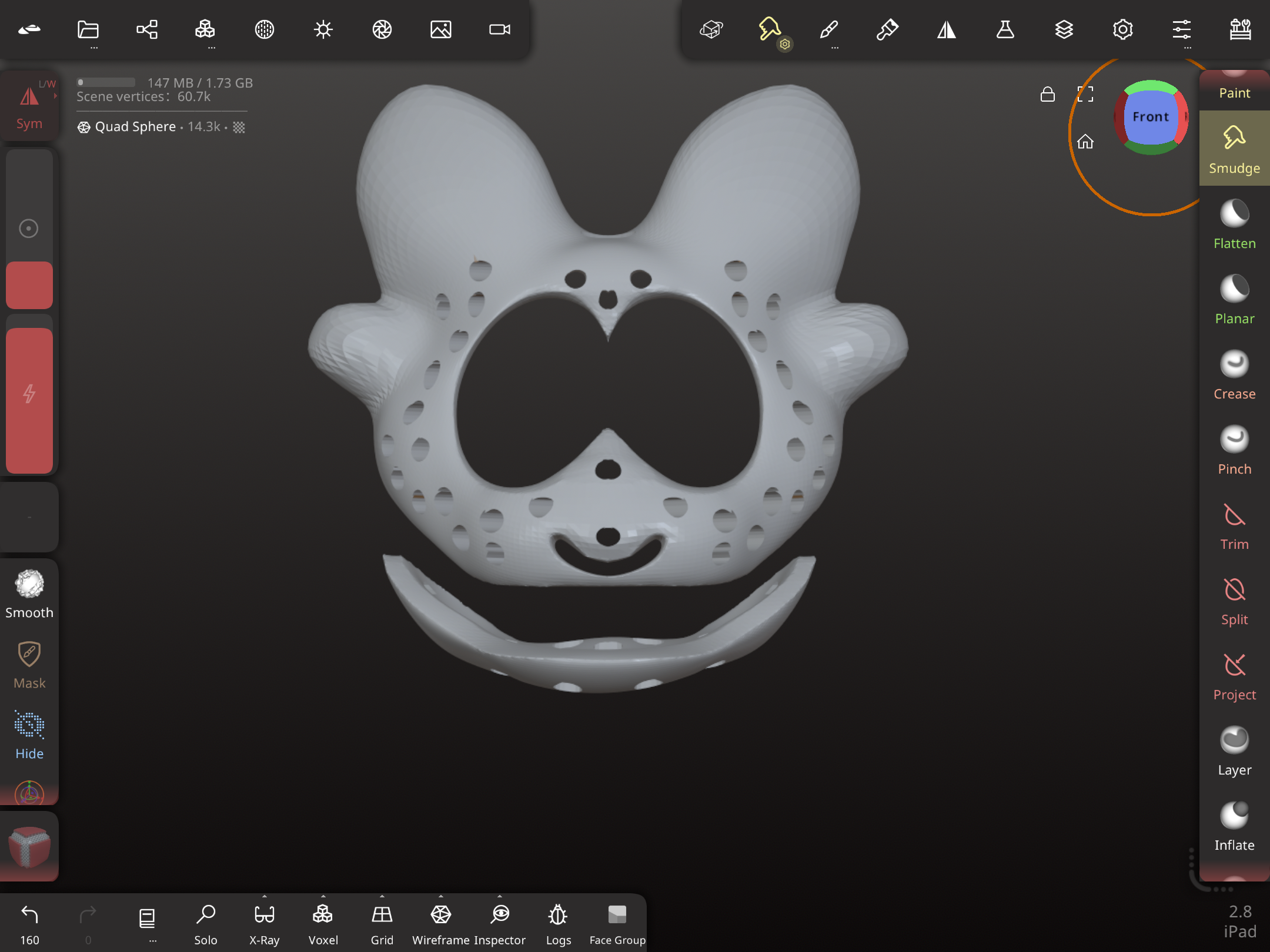1270x952 pixels.
Task: Click the Front face of view cube
Action: (1151, 117)
